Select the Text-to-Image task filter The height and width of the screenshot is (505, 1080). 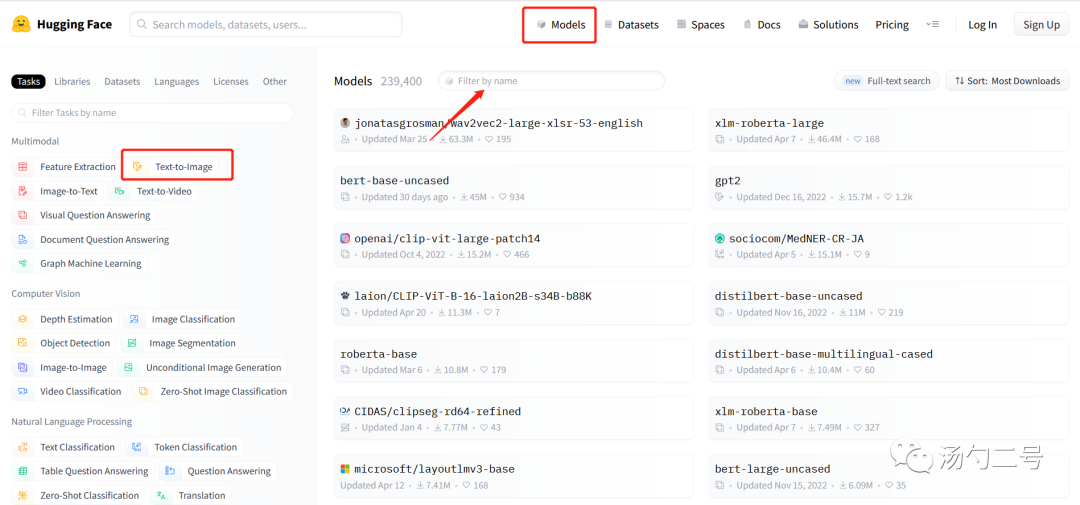(x=174, y=167)
